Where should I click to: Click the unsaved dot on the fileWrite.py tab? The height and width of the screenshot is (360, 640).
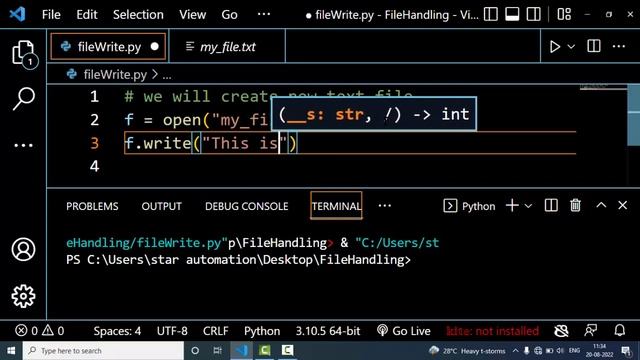[x=154, y=47]
